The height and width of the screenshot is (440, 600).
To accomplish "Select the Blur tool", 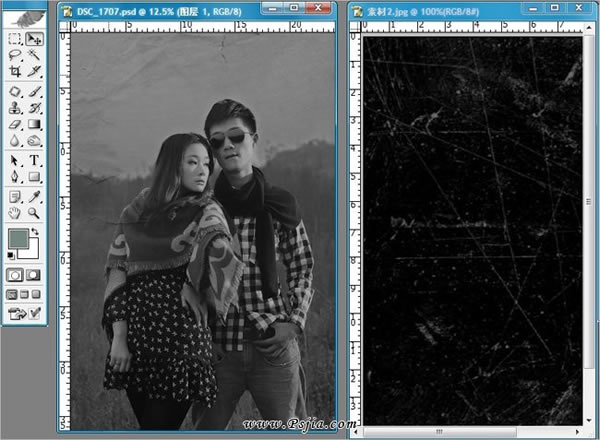I will coord(15,141).
